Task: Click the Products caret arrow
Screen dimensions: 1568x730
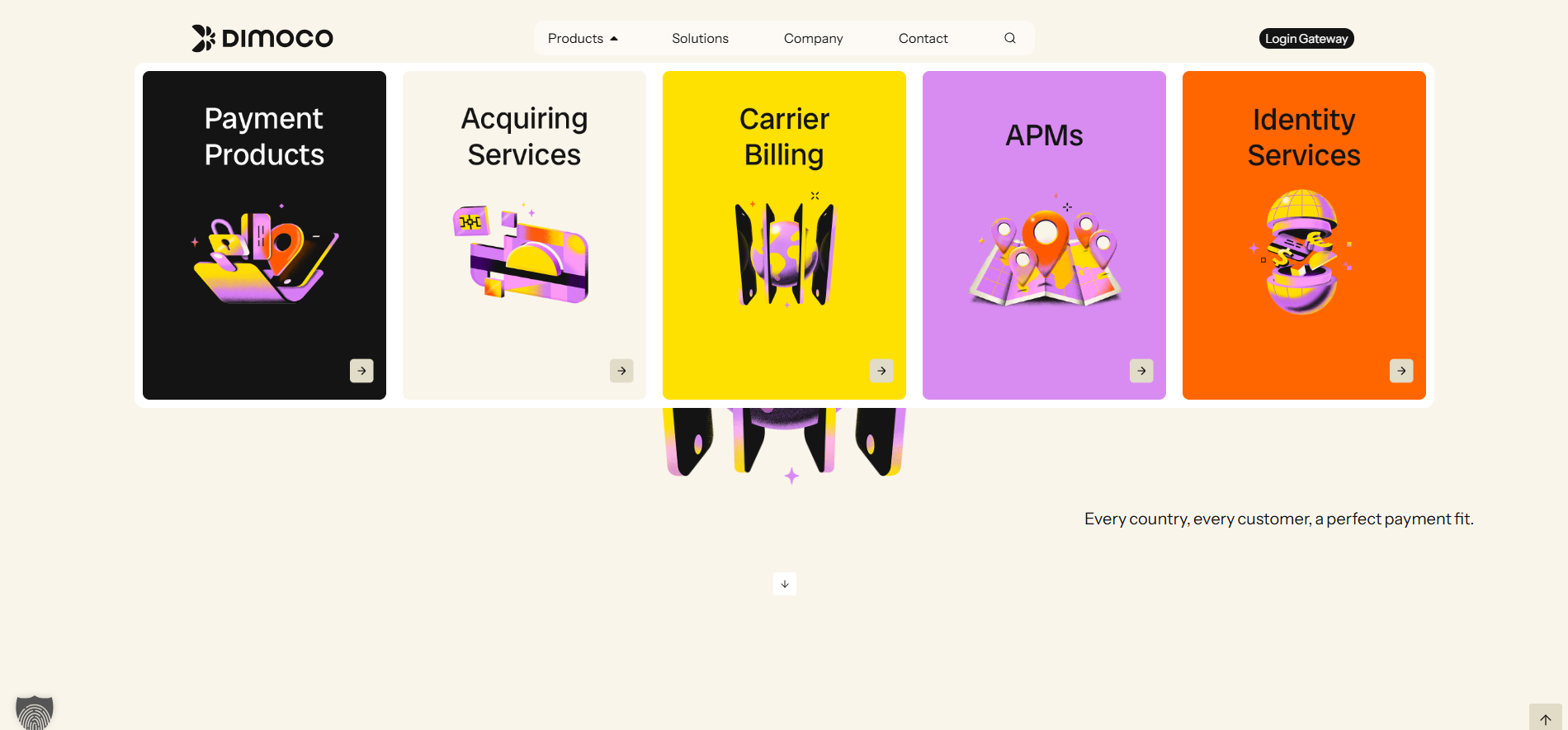Action: point(614,39)
